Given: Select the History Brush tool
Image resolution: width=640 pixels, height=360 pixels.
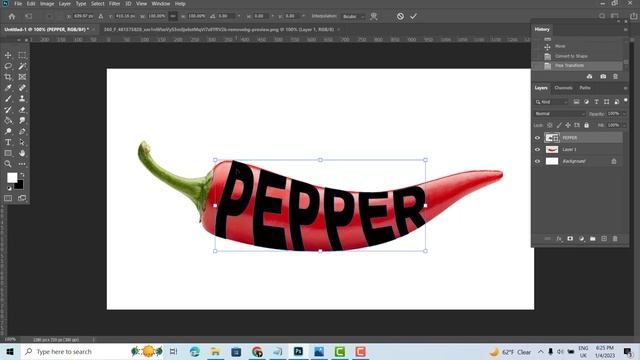Looking at the screenshot, I should tap(8, 109).
